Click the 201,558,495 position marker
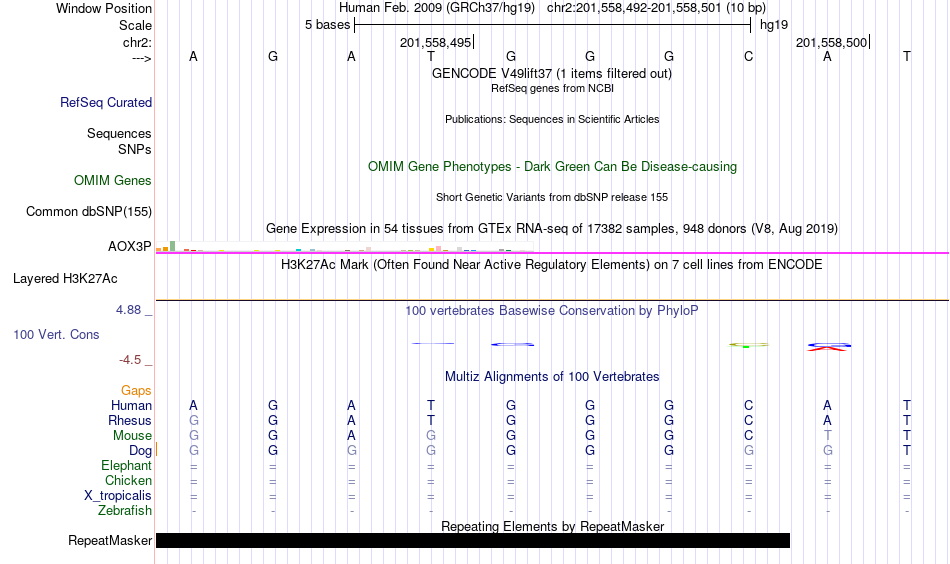 (436, 42)
